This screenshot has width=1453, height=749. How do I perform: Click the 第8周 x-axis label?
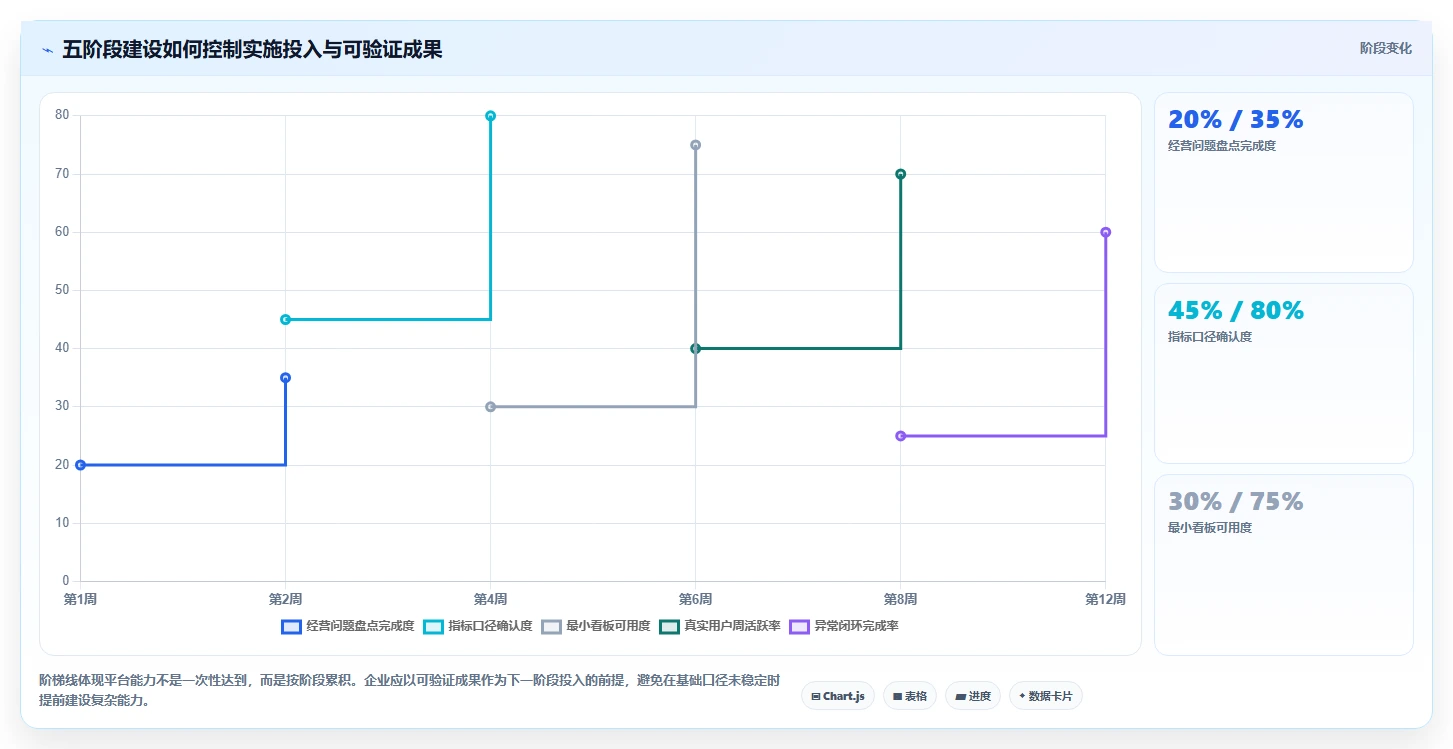pos(900,600)
